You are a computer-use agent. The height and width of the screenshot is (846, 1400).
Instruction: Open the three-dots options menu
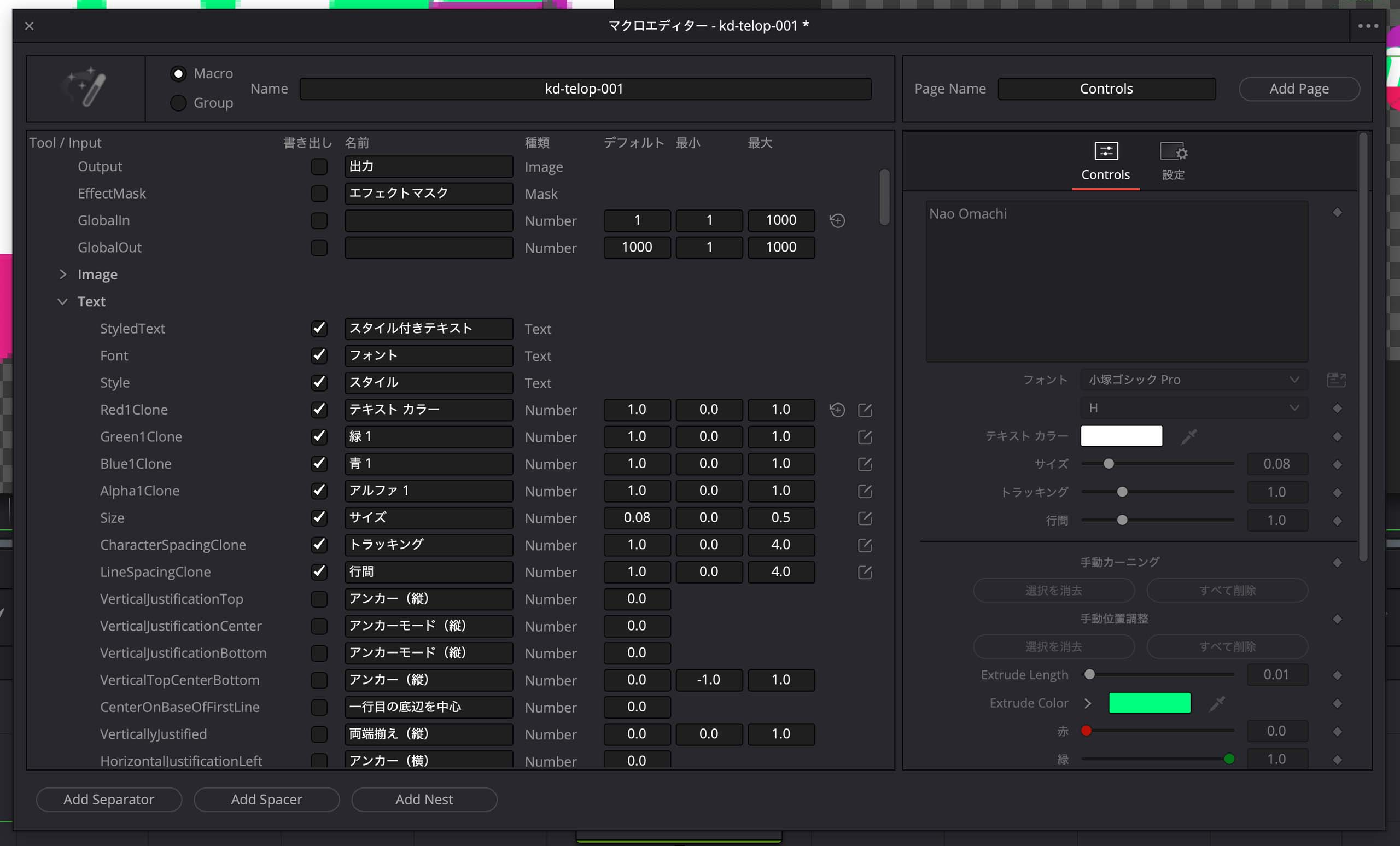1368,26
